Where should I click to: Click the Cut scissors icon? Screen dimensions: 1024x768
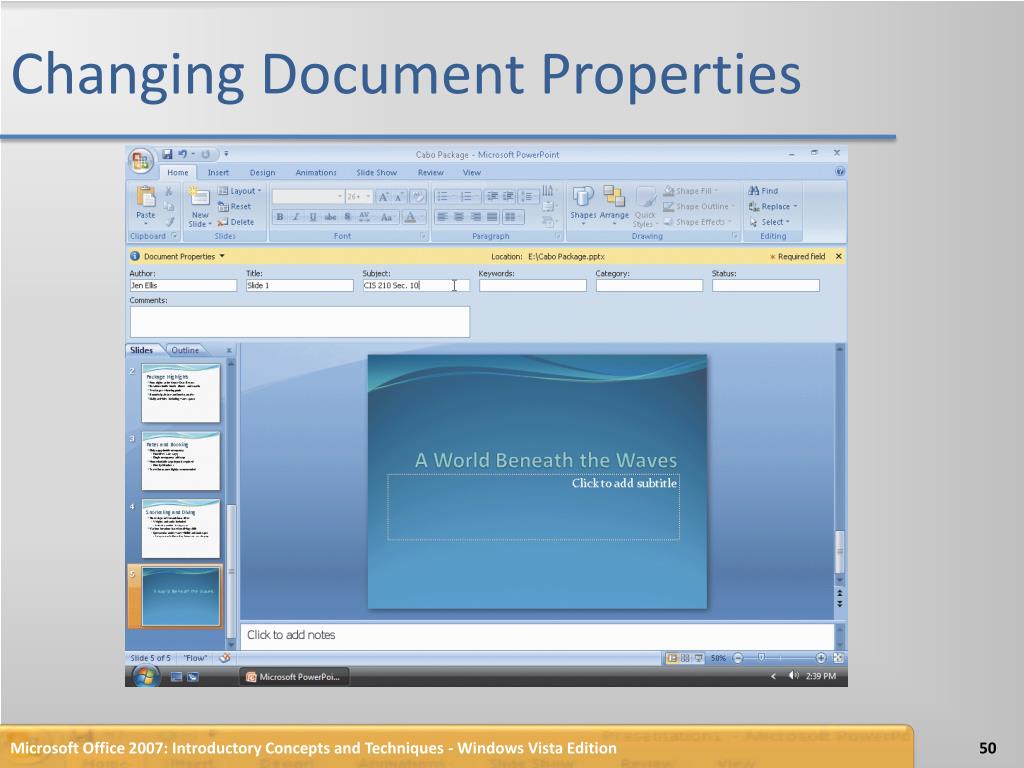pos(168,191)
